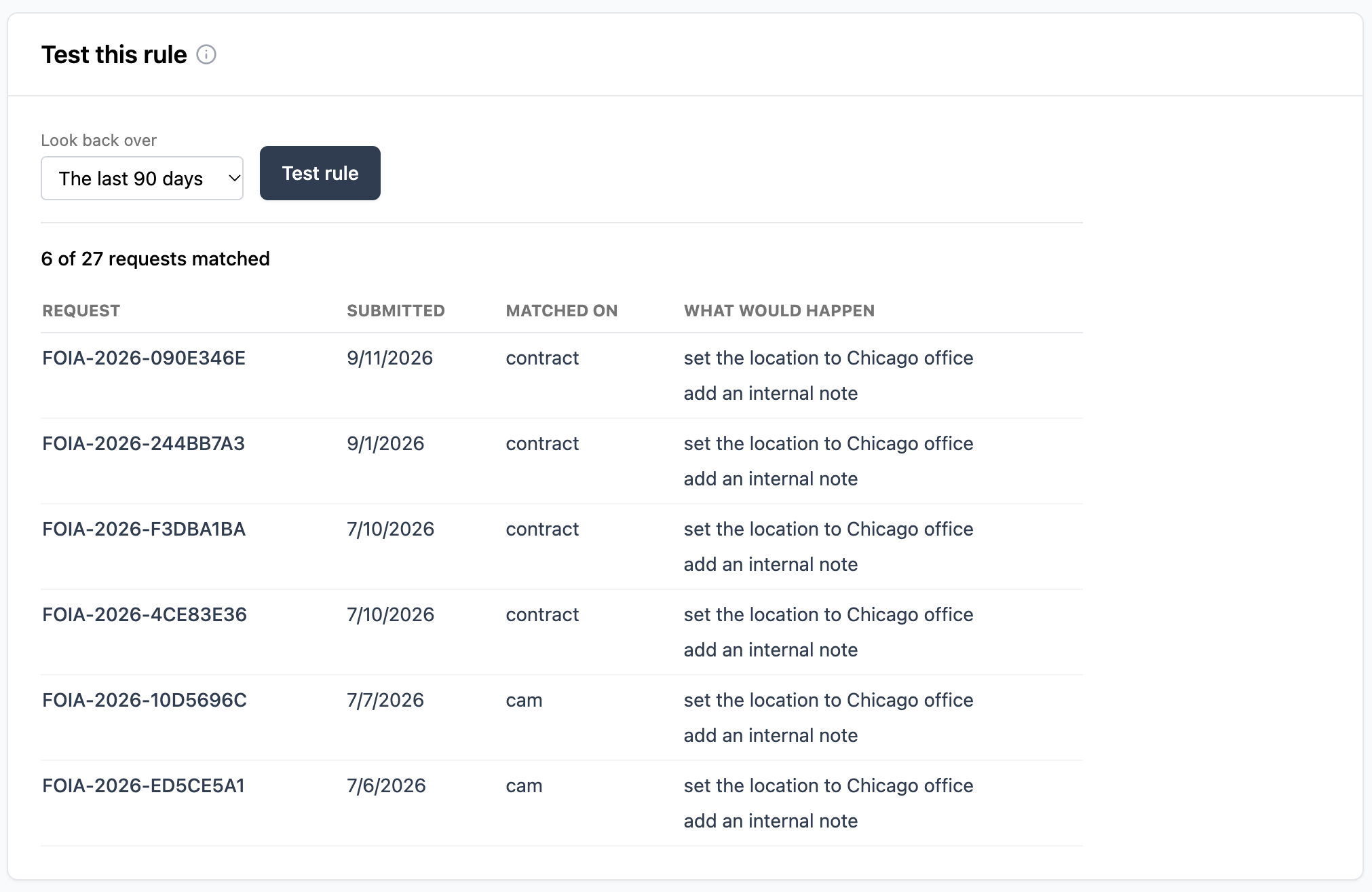Select request FOIA-2026-090E346E
This screenshot has height=892, width=1372.
144,358
